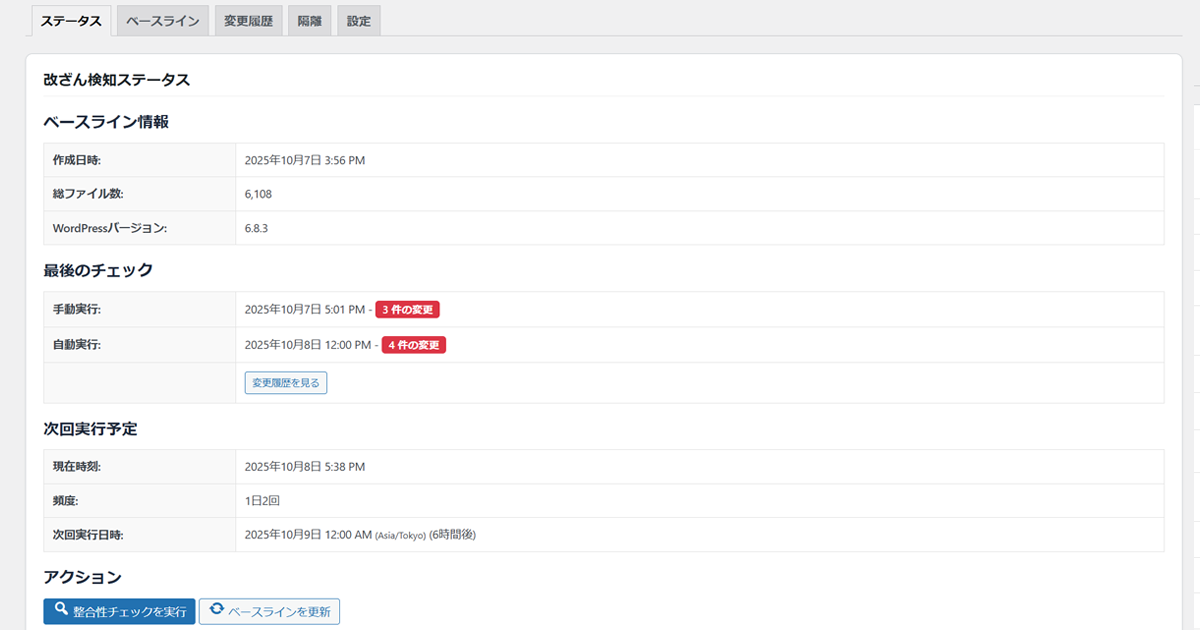Go to the 変更履歴 tab
Screen dimensions: 1200x630
click(248, 21)
